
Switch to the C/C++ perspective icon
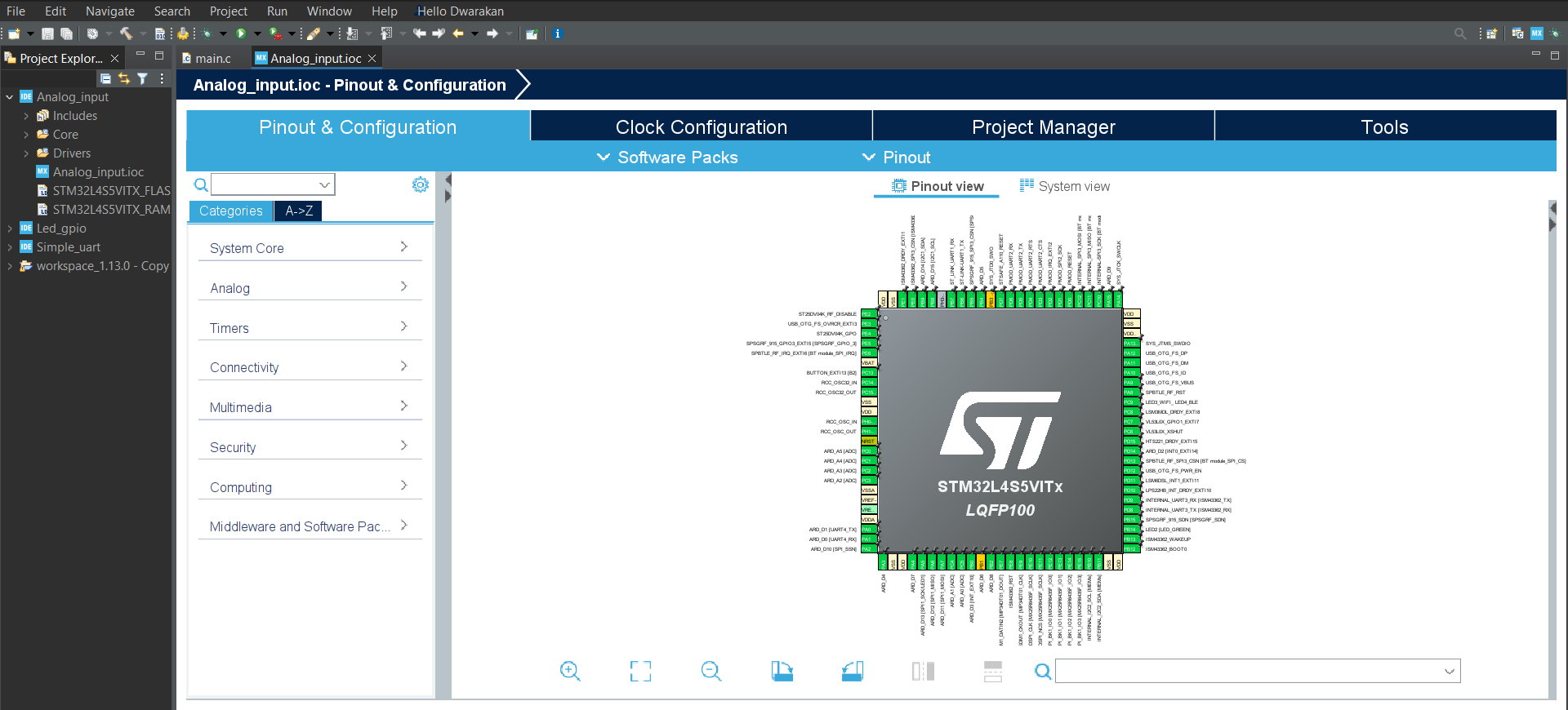click(1517, 33)
